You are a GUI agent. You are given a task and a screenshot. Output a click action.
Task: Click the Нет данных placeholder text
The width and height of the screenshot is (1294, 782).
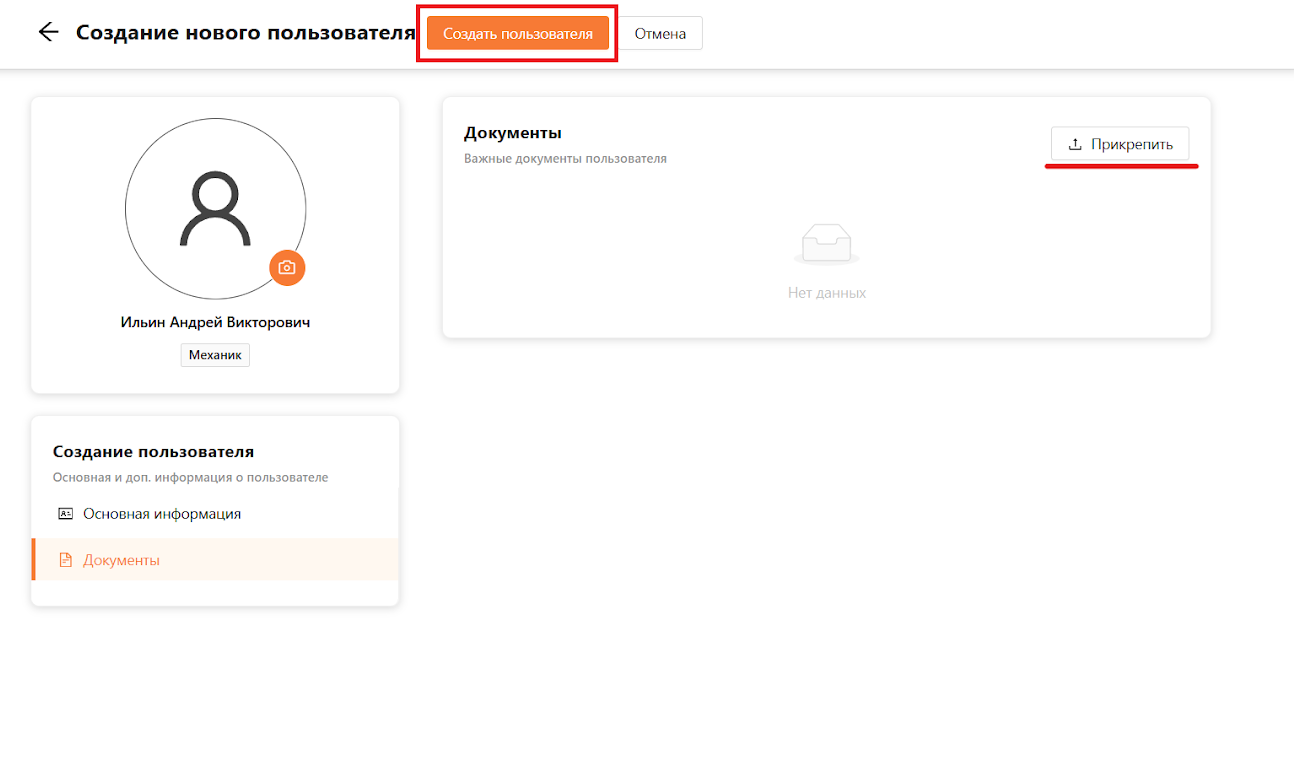click(x=826, y=293)
